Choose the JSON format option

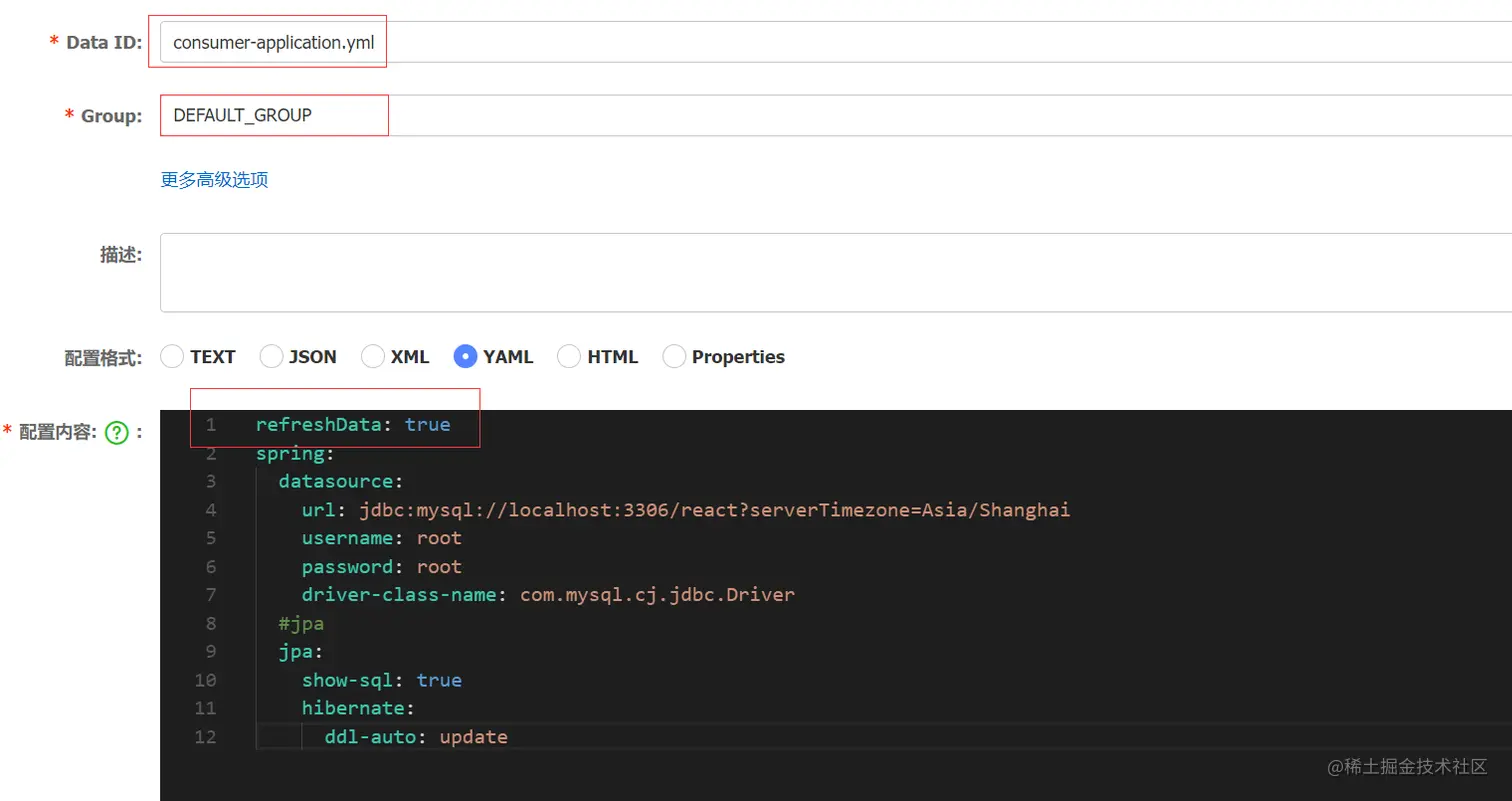(x=271, y=356)
